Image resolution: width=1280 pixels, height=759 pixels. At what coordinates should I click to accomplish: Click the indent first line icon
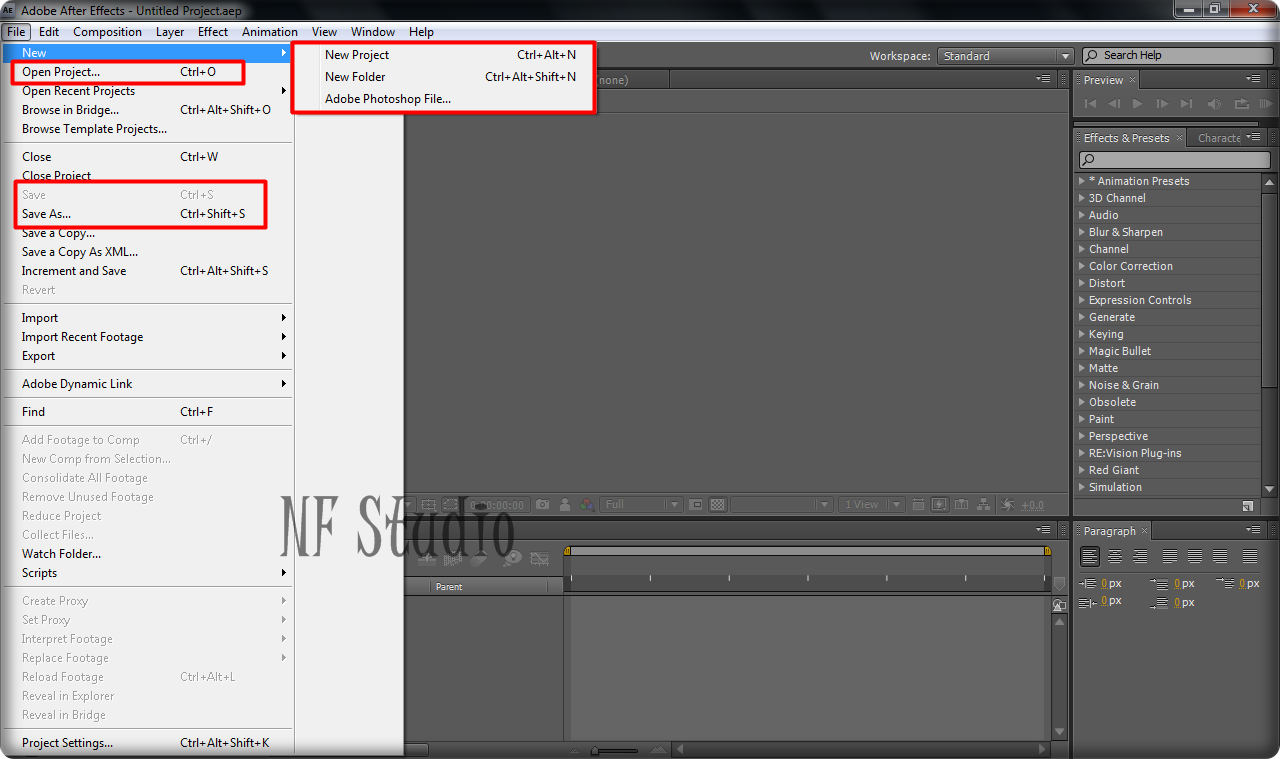[1225, 583]
